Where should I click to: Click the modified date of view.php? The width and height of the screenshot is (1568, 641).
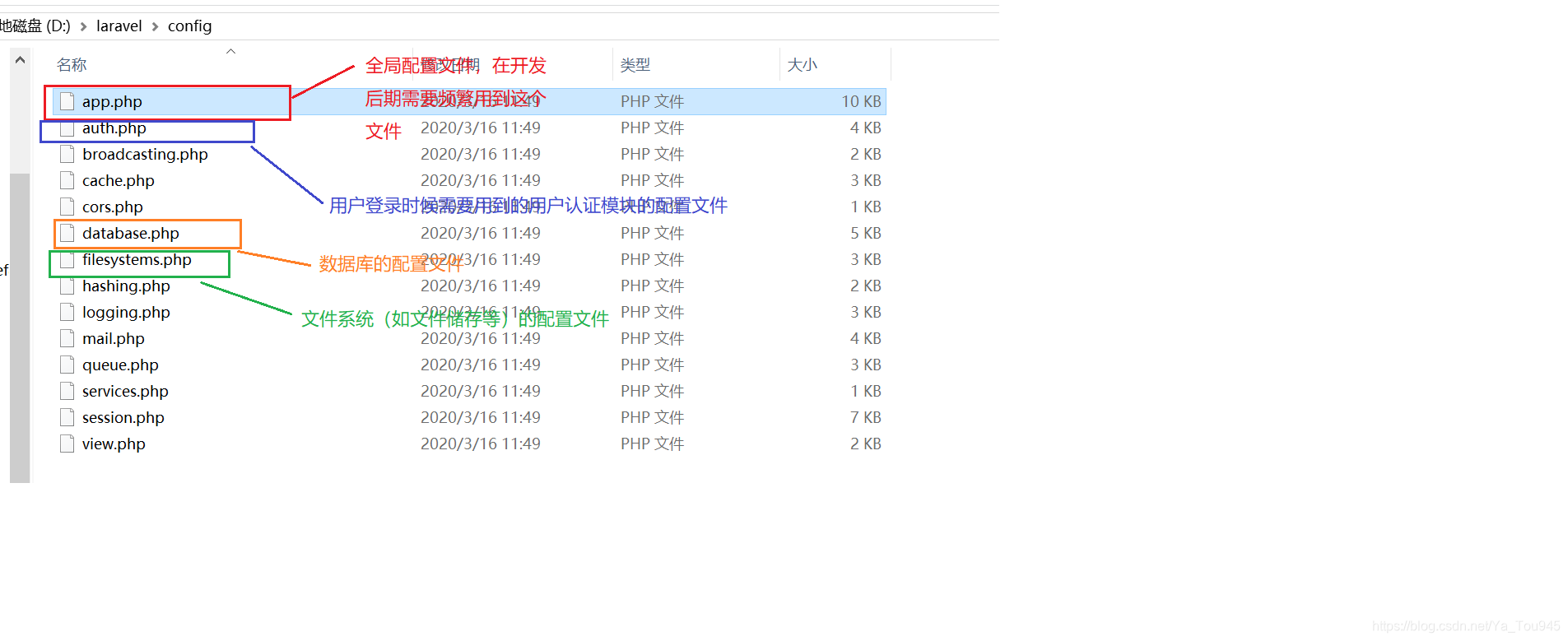481,444
